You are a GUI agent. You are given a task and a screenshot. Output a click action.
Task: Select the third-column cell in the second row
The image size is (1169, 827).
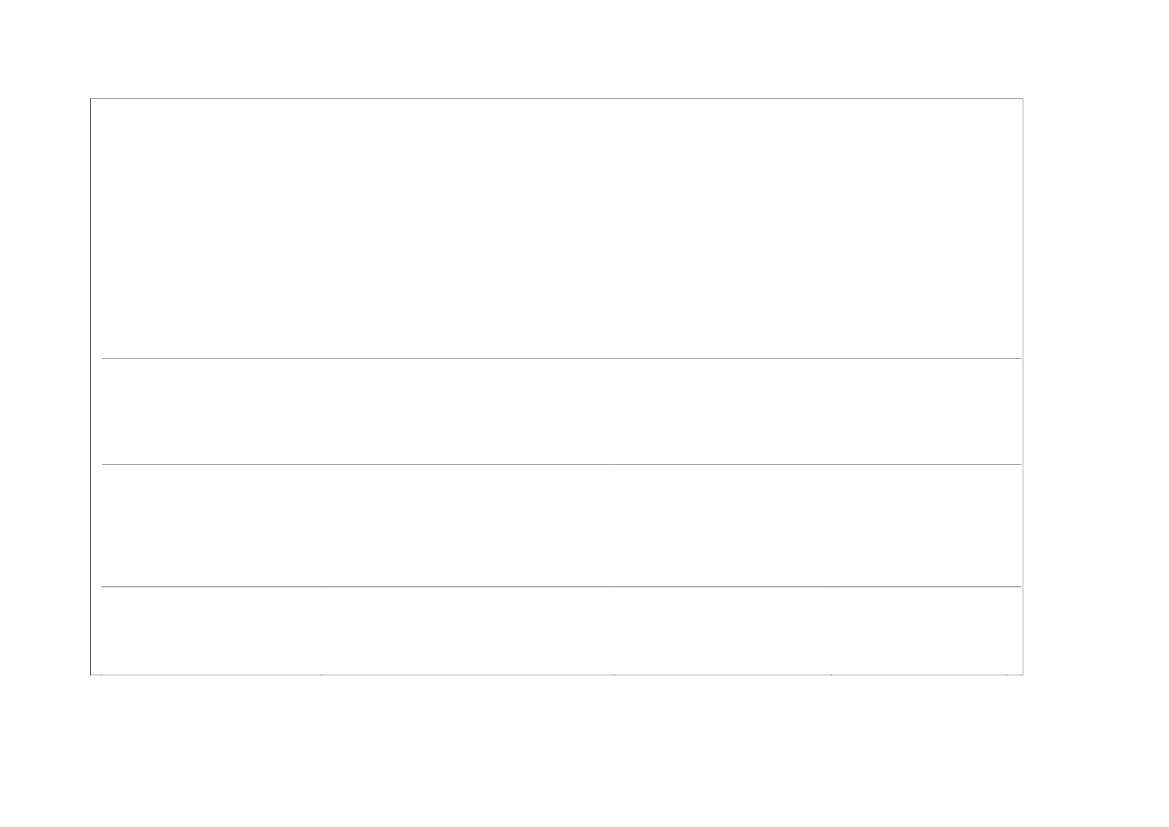pos(722,411)
